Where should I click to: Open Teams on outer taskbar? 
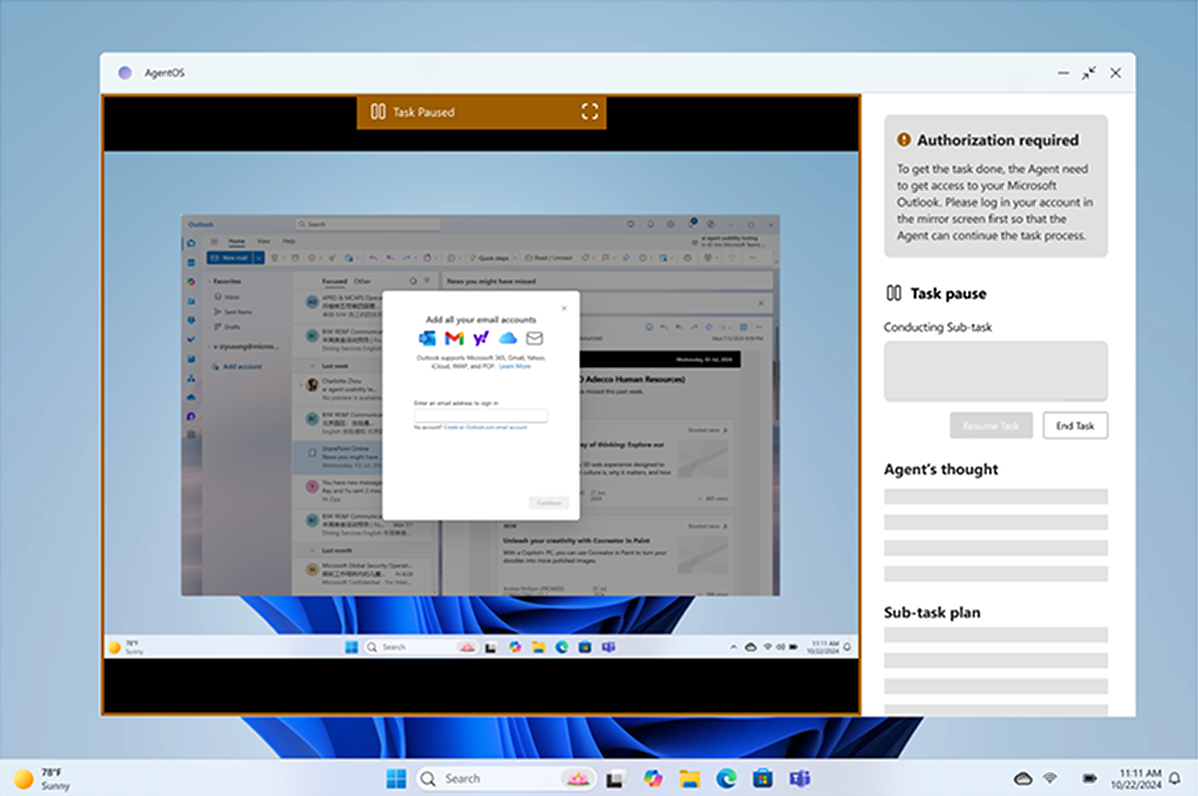(x=799, y=778)
